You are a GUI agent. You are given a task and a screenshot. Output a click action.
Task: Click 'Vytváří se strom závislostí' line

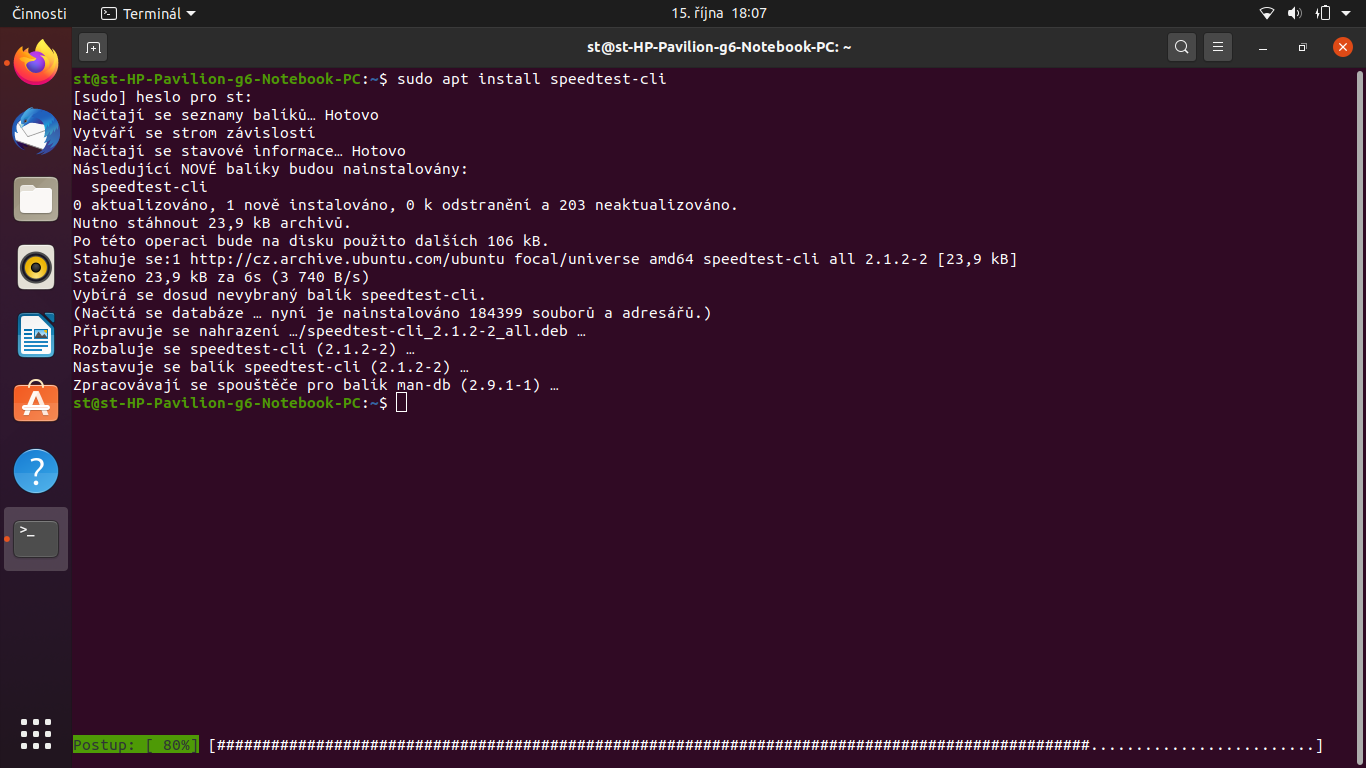[194, 133]
